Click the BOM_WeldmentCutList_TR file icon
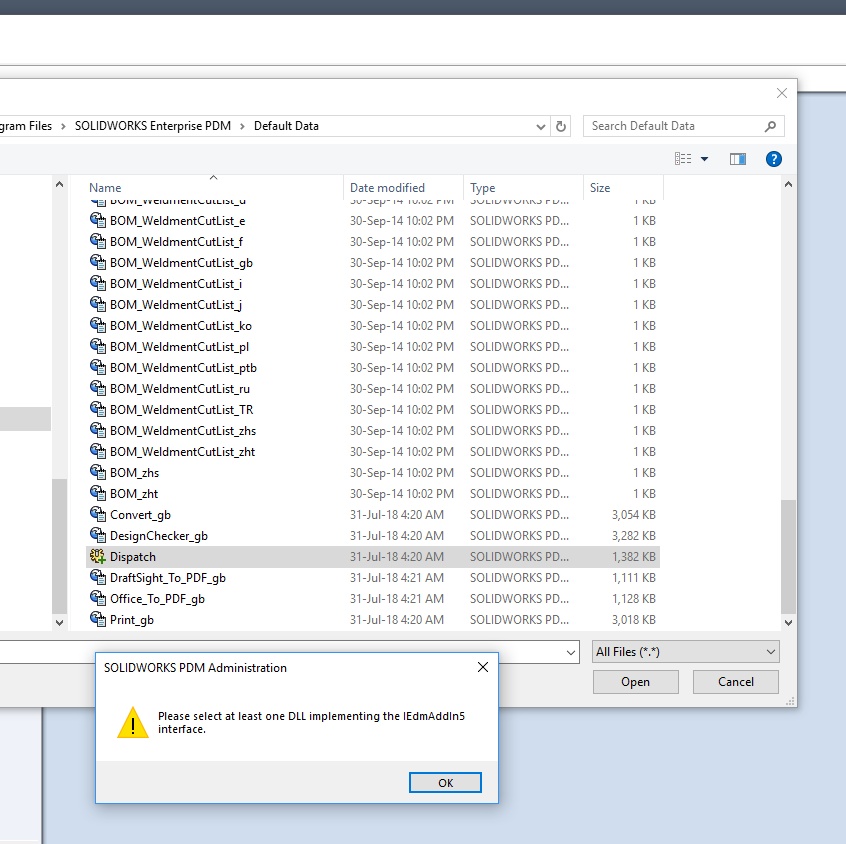The height and width of the screenshot is (844, 846). pyautogui.click(x=98, y=410)
